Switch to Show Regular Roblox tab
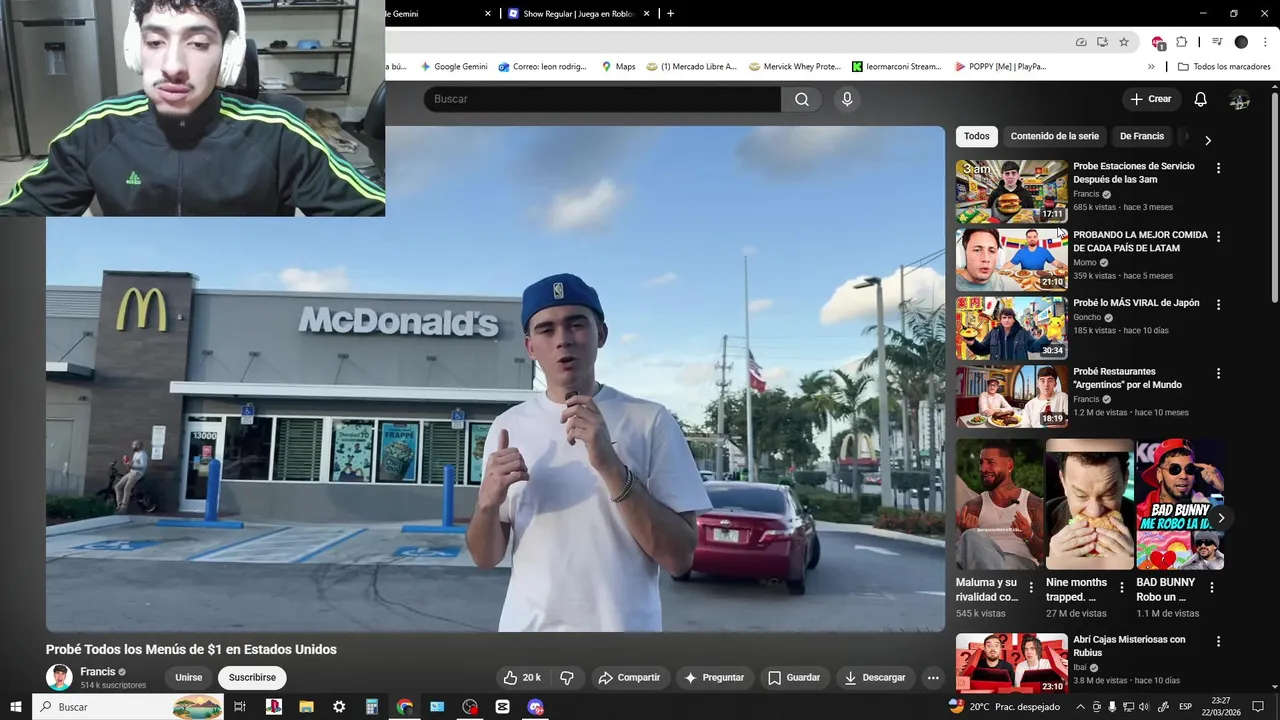 [x=578, y=14]
